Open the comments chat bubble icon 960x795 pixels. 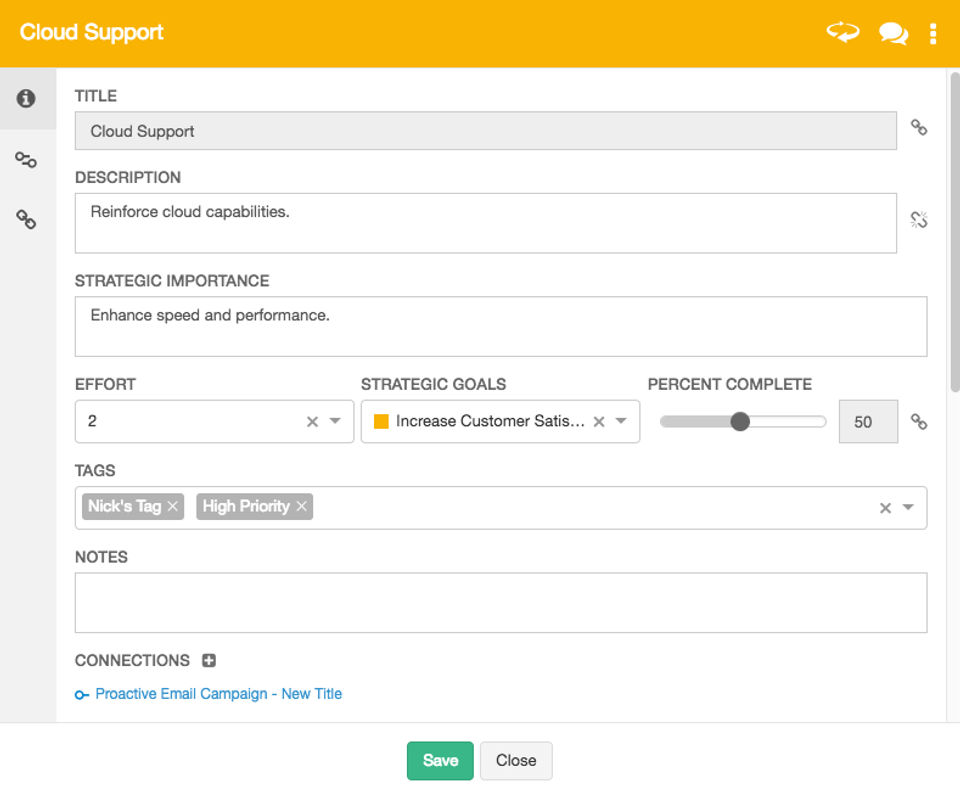(x=893, y=34)
